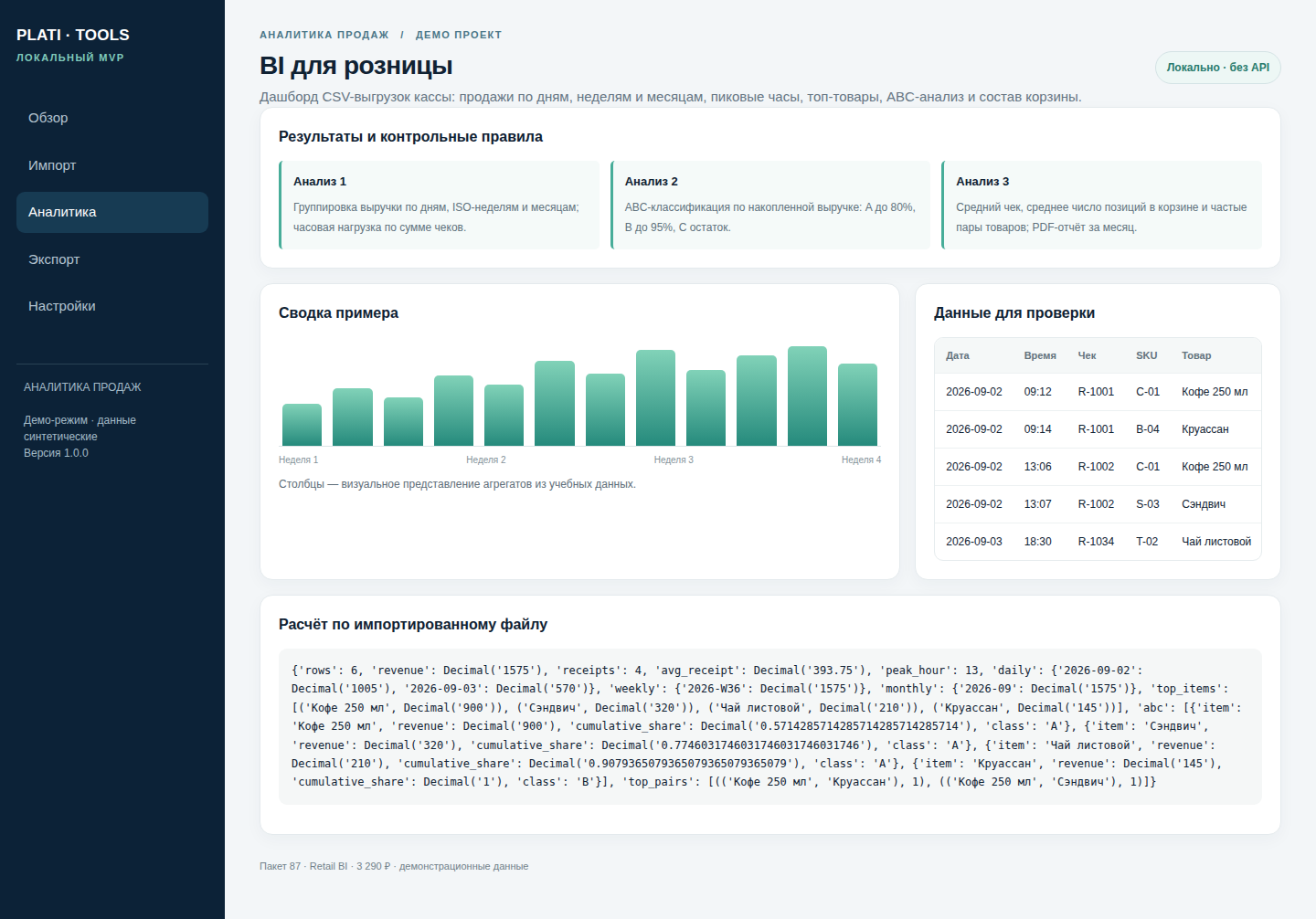Image resolution: width=1316 pixels, height=919 pixels.
Task: Select the 13:07 time cell
Action: (1038, 504)
